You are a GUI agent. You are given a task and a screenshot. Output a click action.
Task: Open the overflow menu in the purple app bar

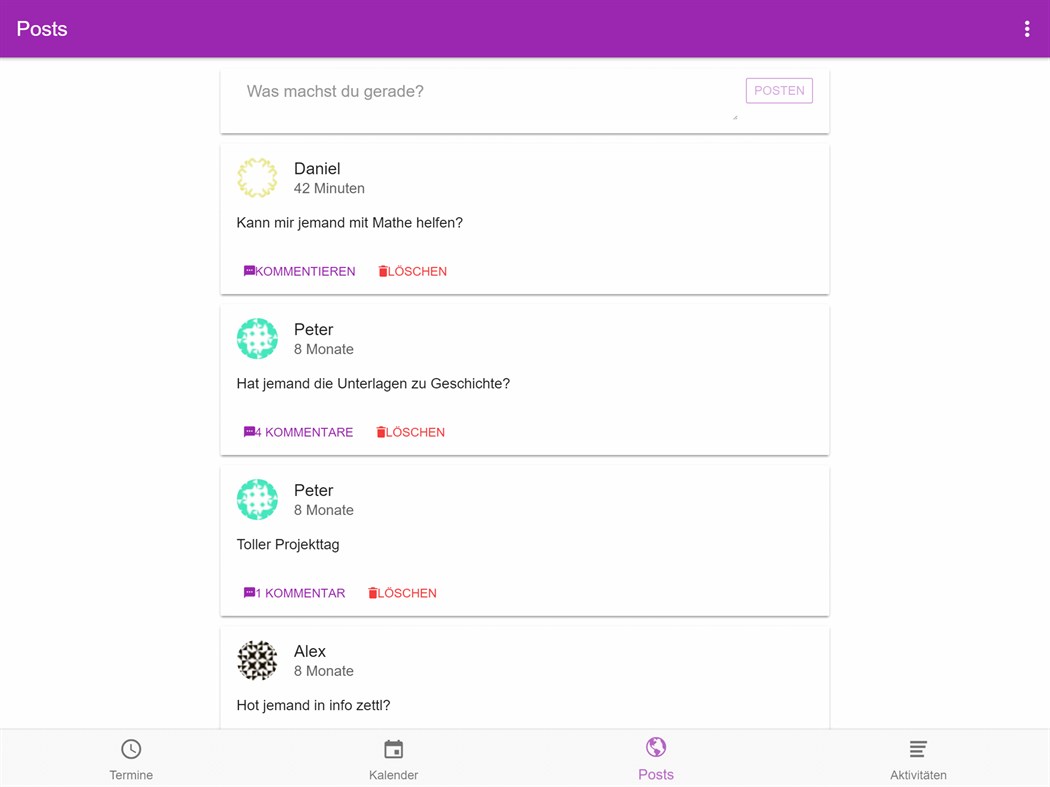pos(1027,28)
